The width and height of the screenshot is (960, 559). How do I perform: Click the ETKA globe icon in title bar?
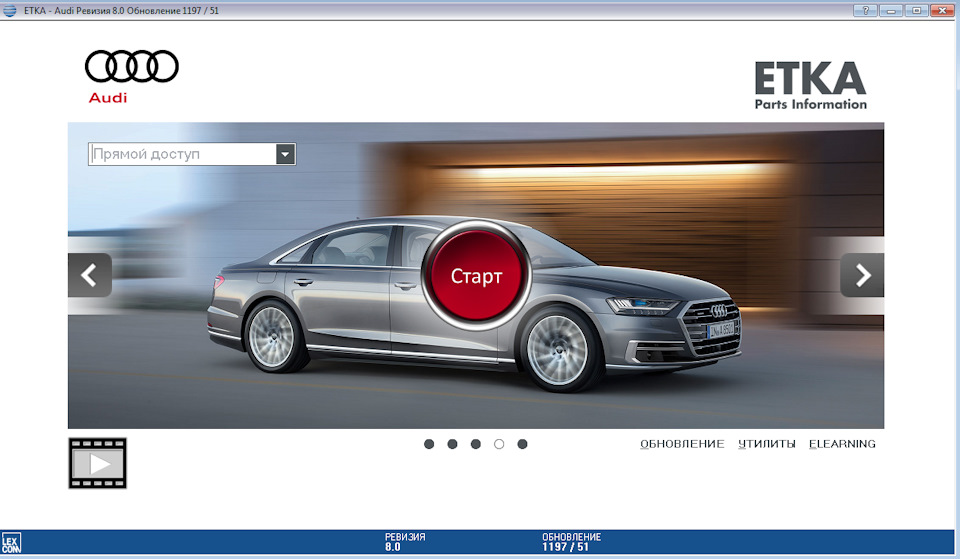[x=10, y=10]
